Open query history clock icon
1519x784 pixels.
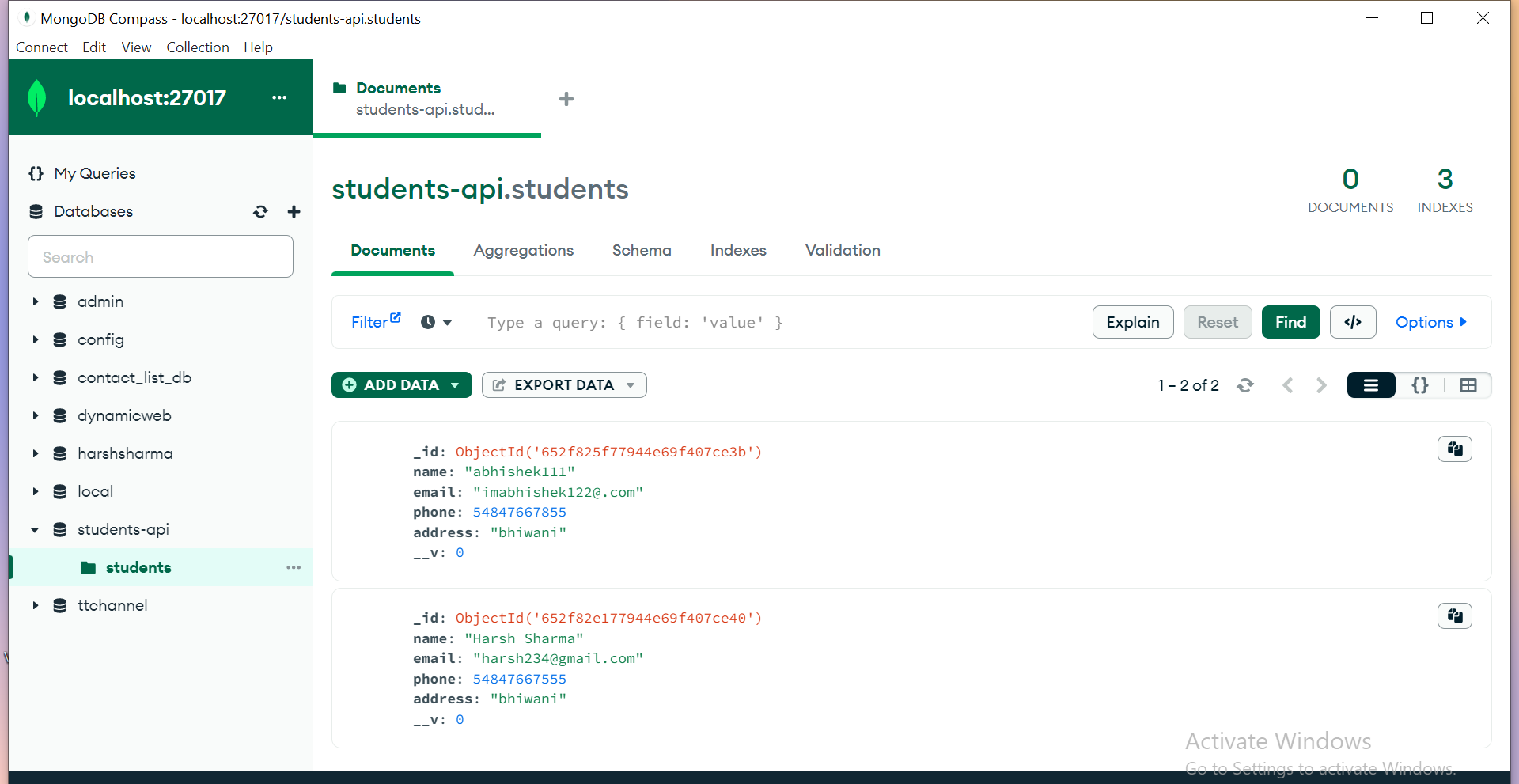[x=427, y=322]
